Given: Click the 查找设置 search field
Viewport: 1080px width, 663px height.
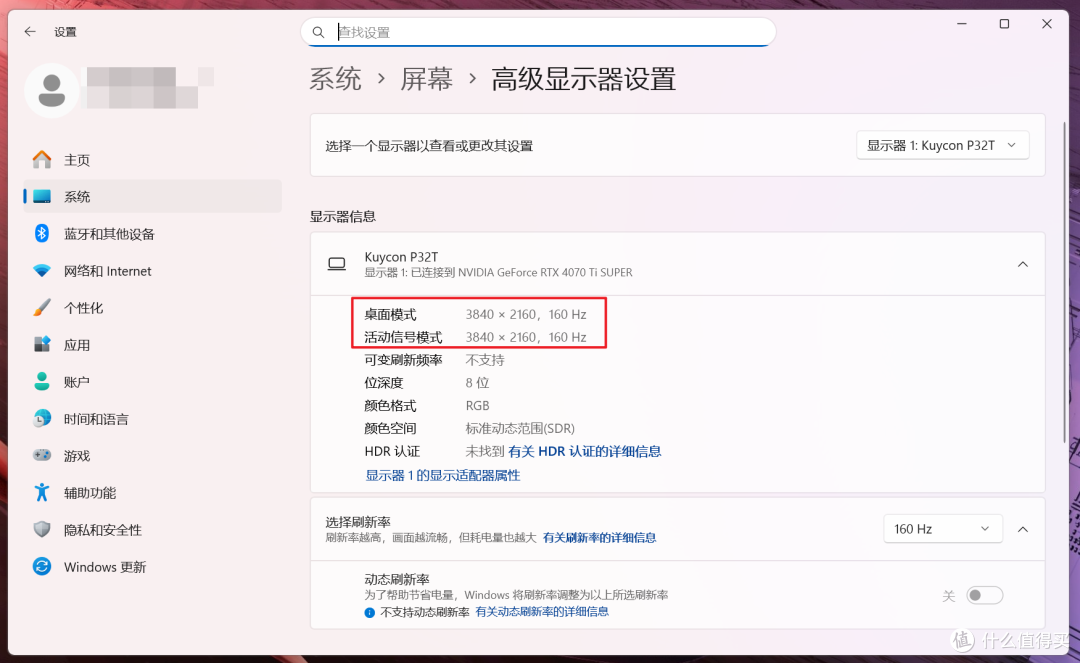Looking at the screenshot, I should pos(539,32).
